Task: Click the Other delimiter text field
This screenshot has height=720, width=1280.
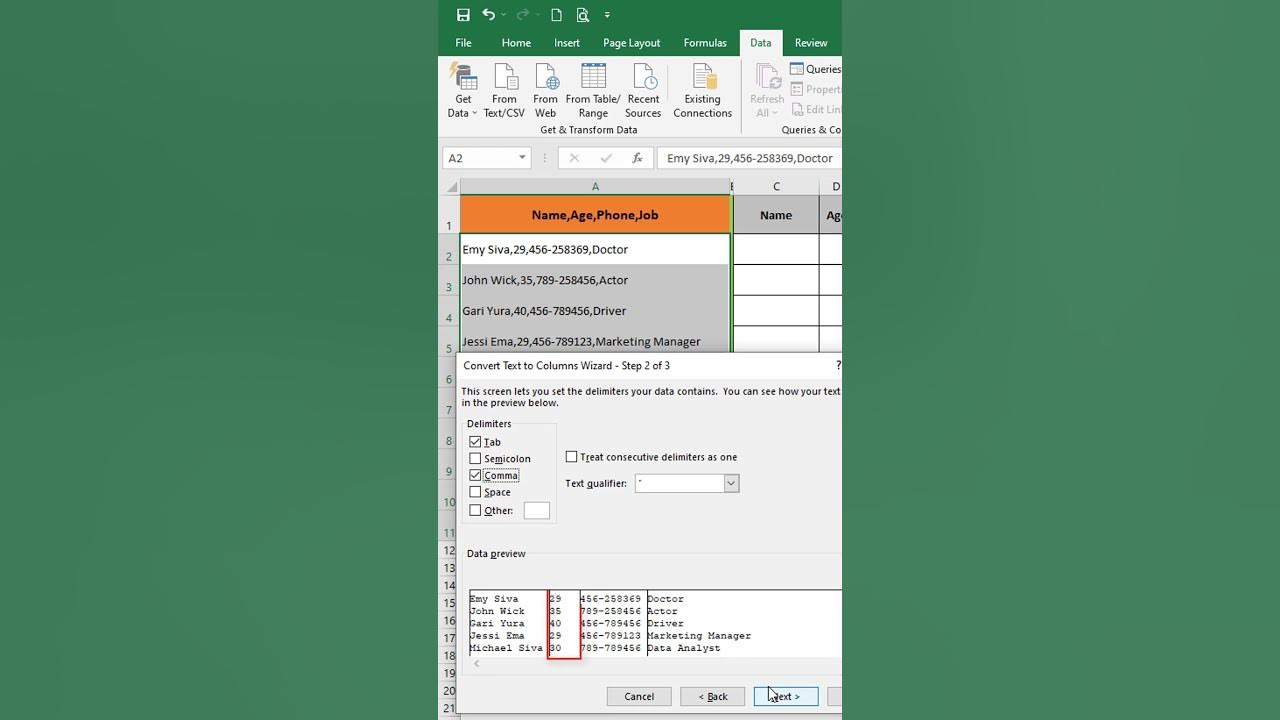Action: pos(537,510)
